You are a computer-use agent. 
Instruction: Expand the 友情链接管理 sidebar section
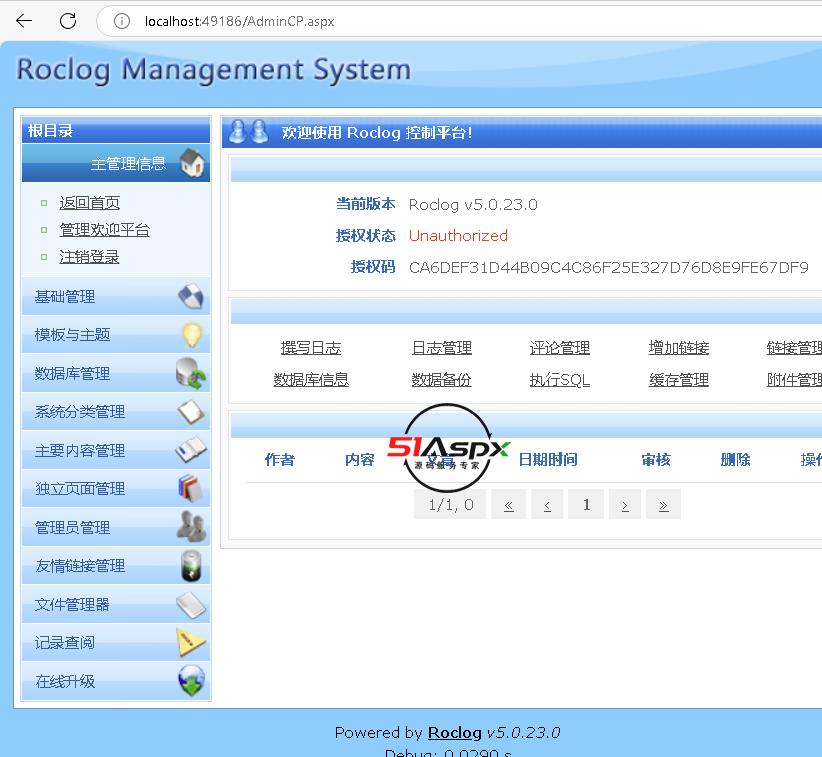point(116,566)
